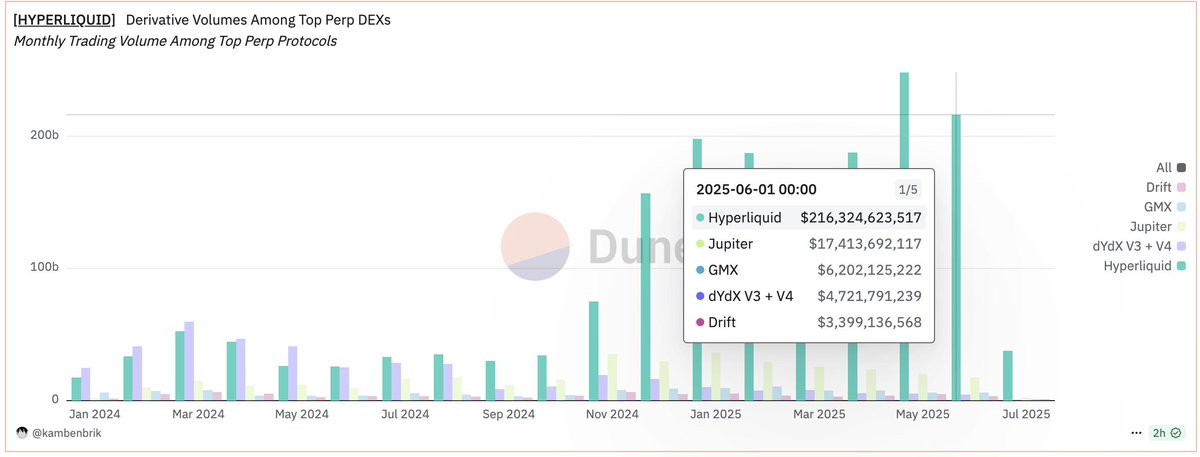The image size is (1200, 457).
Task: Click the May 2025 x-axis label
Action: coord(922,413)
